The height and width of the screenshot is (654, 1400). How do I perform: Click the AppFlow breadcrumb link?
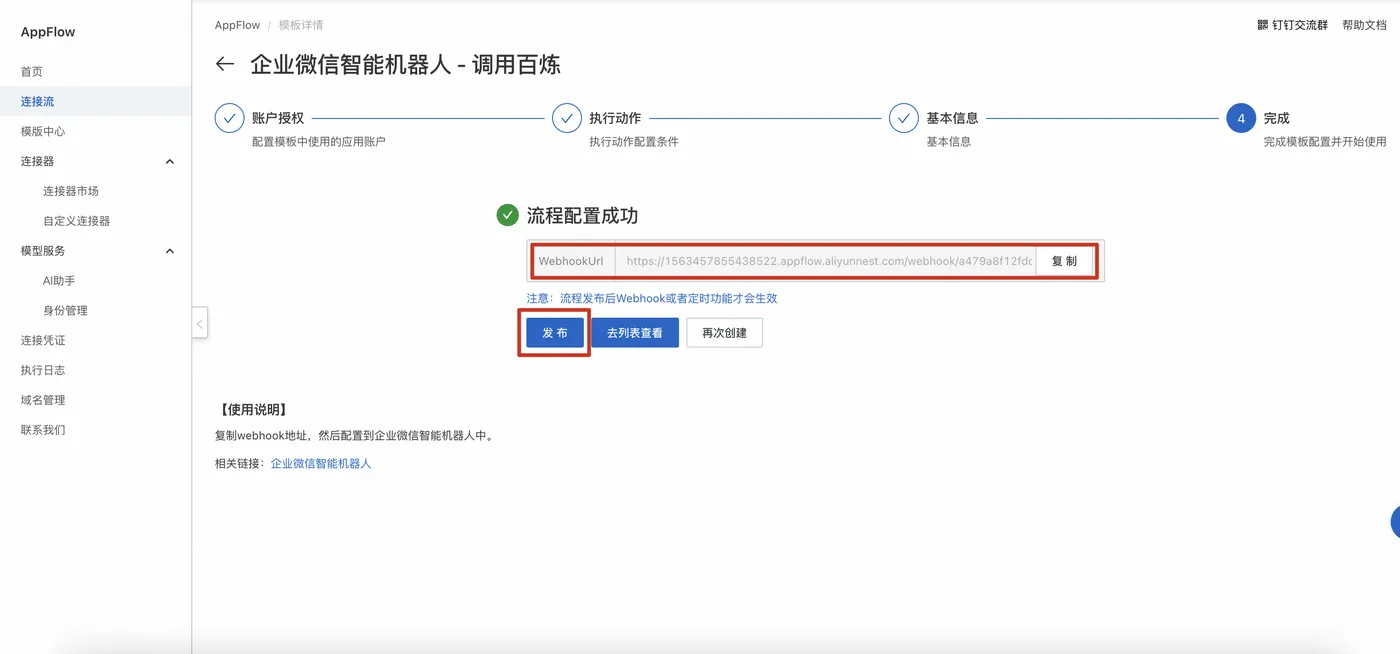[237, 25]
